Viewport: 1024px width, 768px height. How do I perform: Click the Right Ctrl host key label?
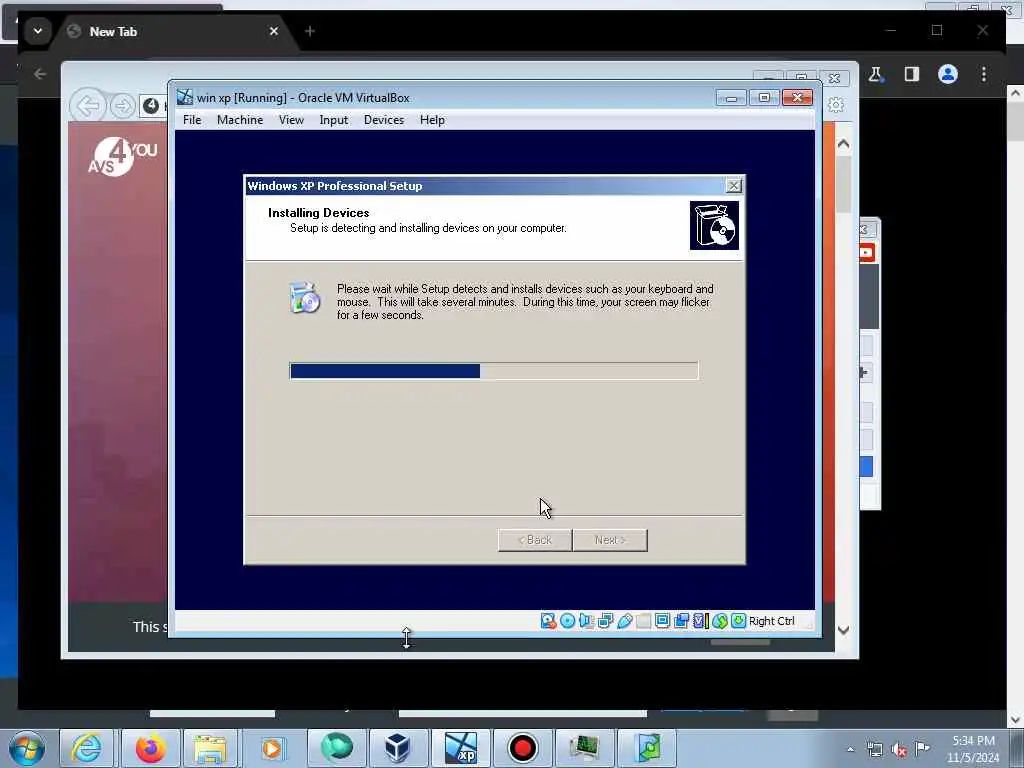(771, 621)
